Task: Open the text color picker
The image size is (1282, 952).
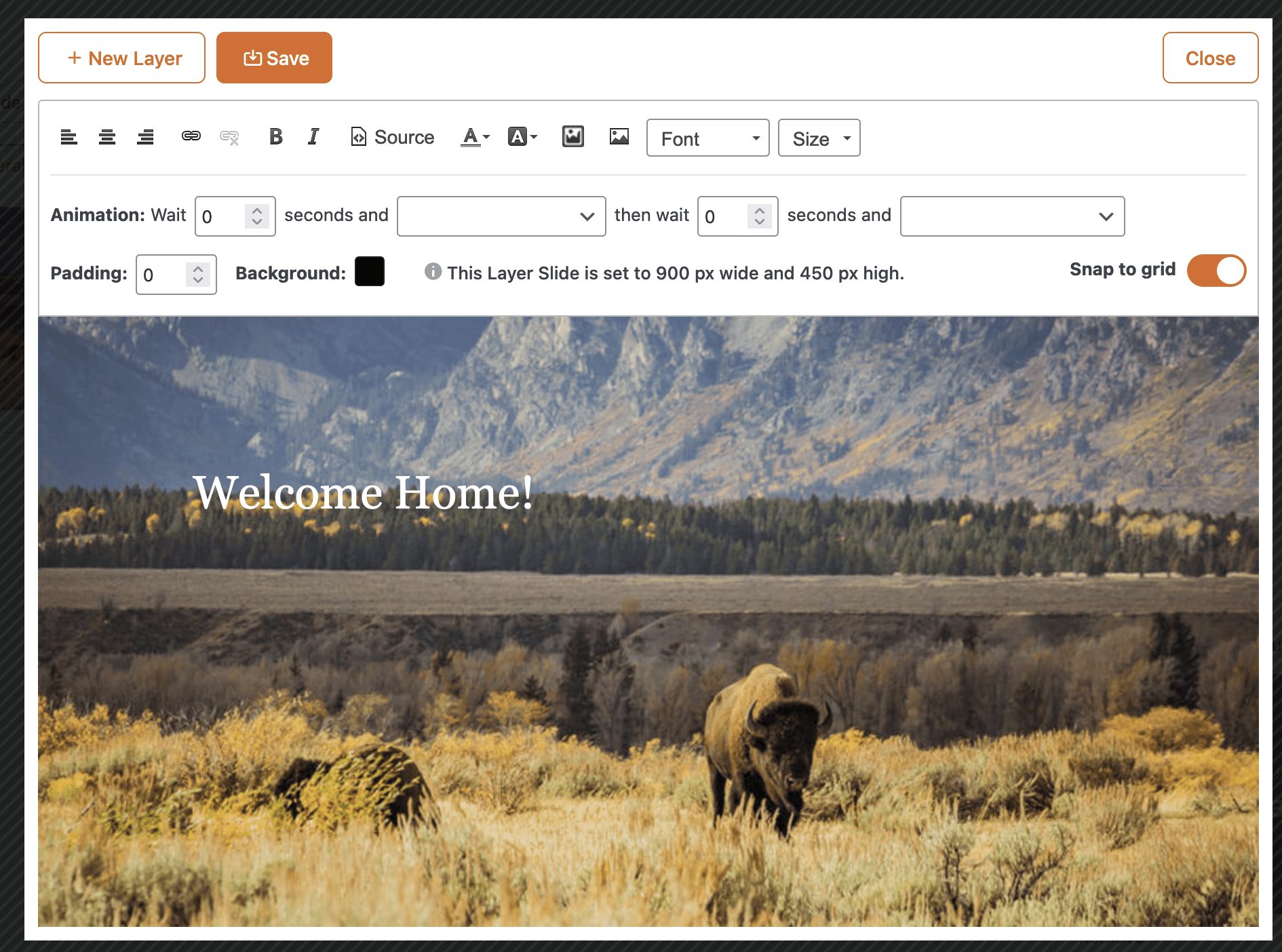Action: tap(474, 137)
